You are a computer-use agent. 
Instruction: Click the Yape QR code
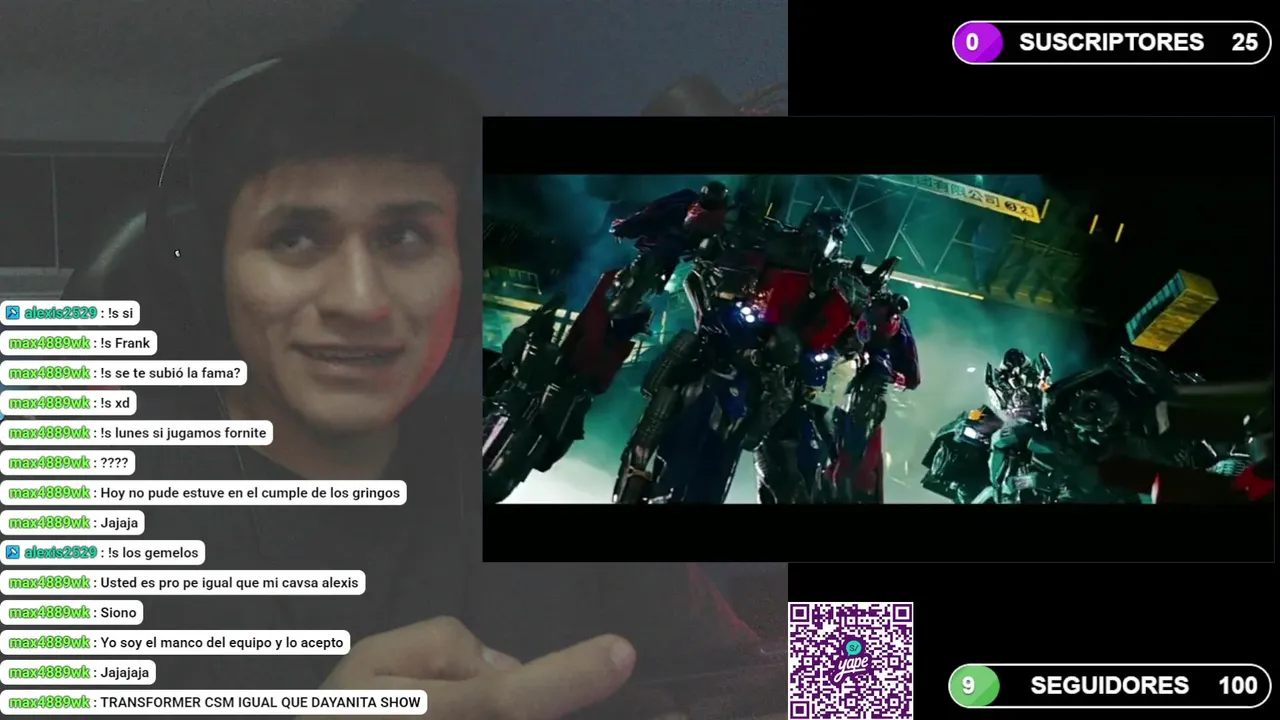[x=850, y=661]
